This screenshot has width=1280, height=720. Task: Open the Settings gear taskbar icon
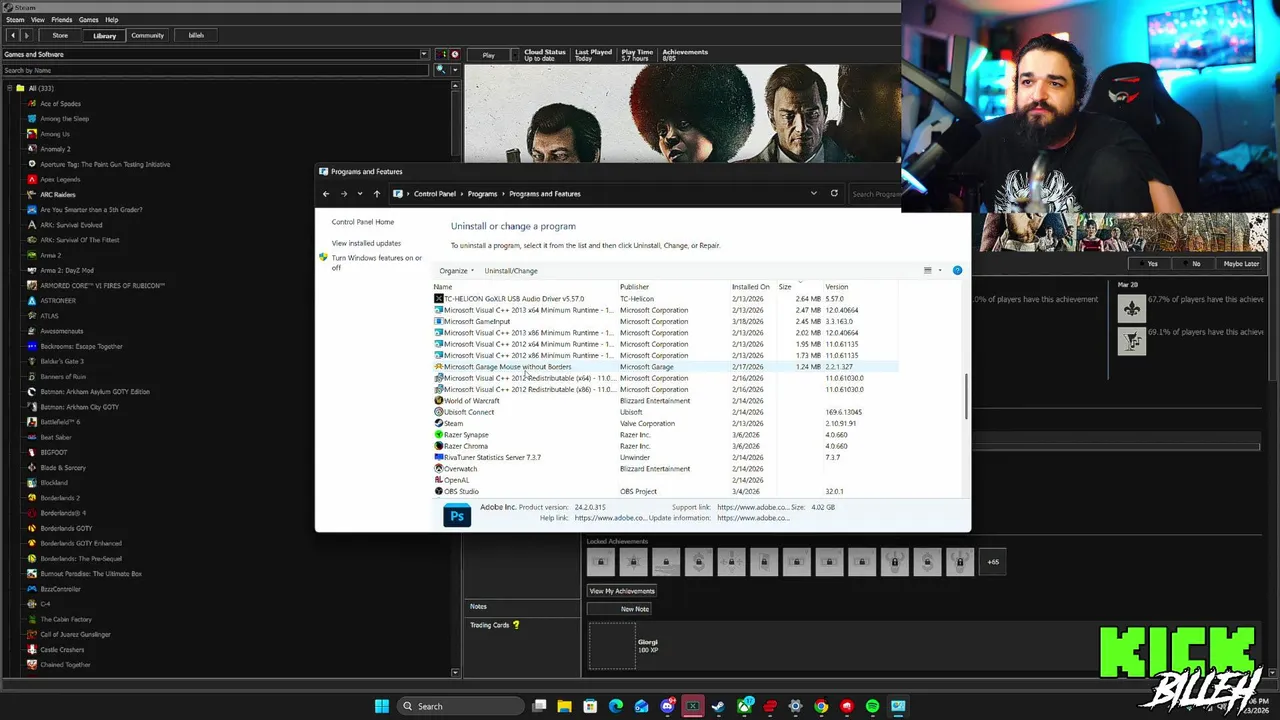coord(796,706)
